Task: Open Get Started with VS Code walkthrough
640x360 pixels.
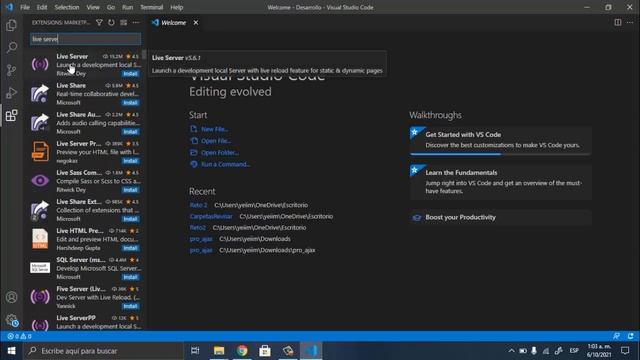Action: [500, 140]
